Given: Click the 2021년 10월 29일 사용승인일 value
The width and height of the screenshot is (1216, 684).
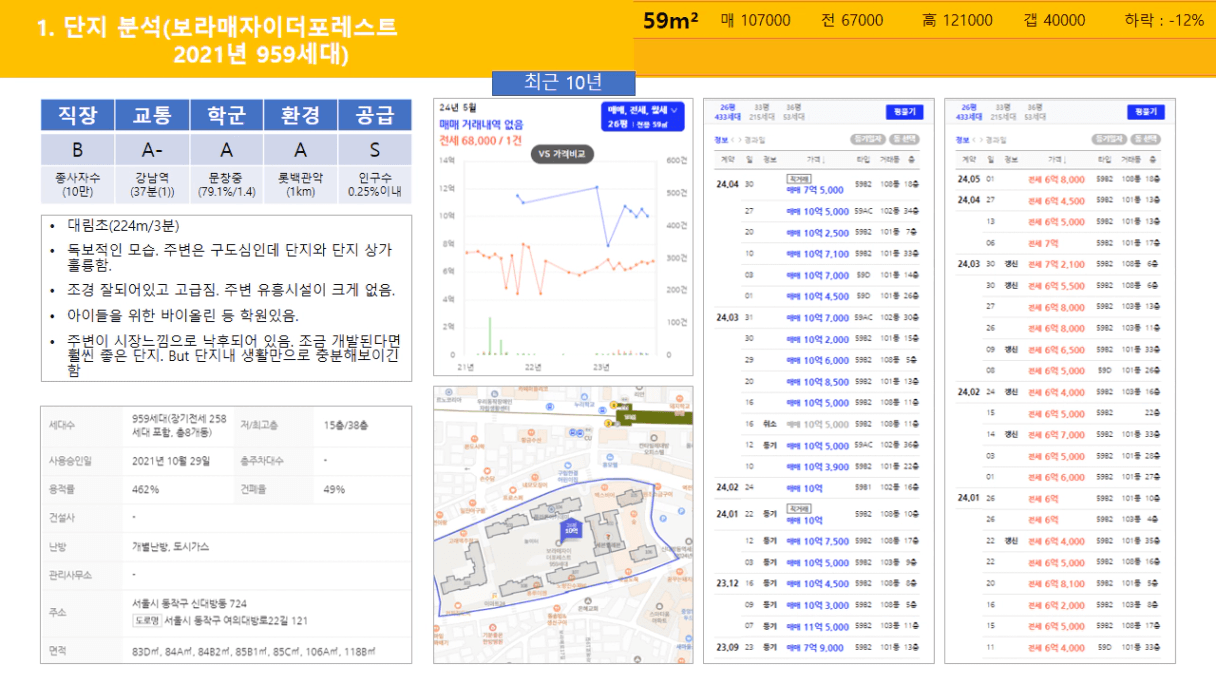Looking at the screenshot, I should coord(171,461).
